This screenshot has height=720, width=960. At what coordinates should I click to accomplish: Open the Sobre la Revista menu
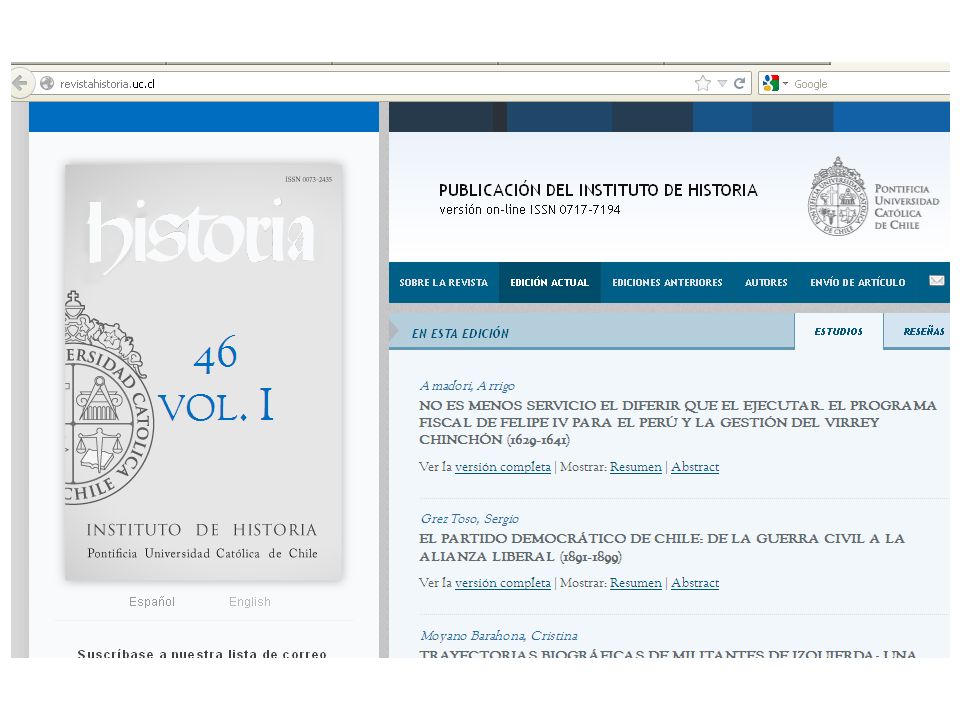coord(444,282)
